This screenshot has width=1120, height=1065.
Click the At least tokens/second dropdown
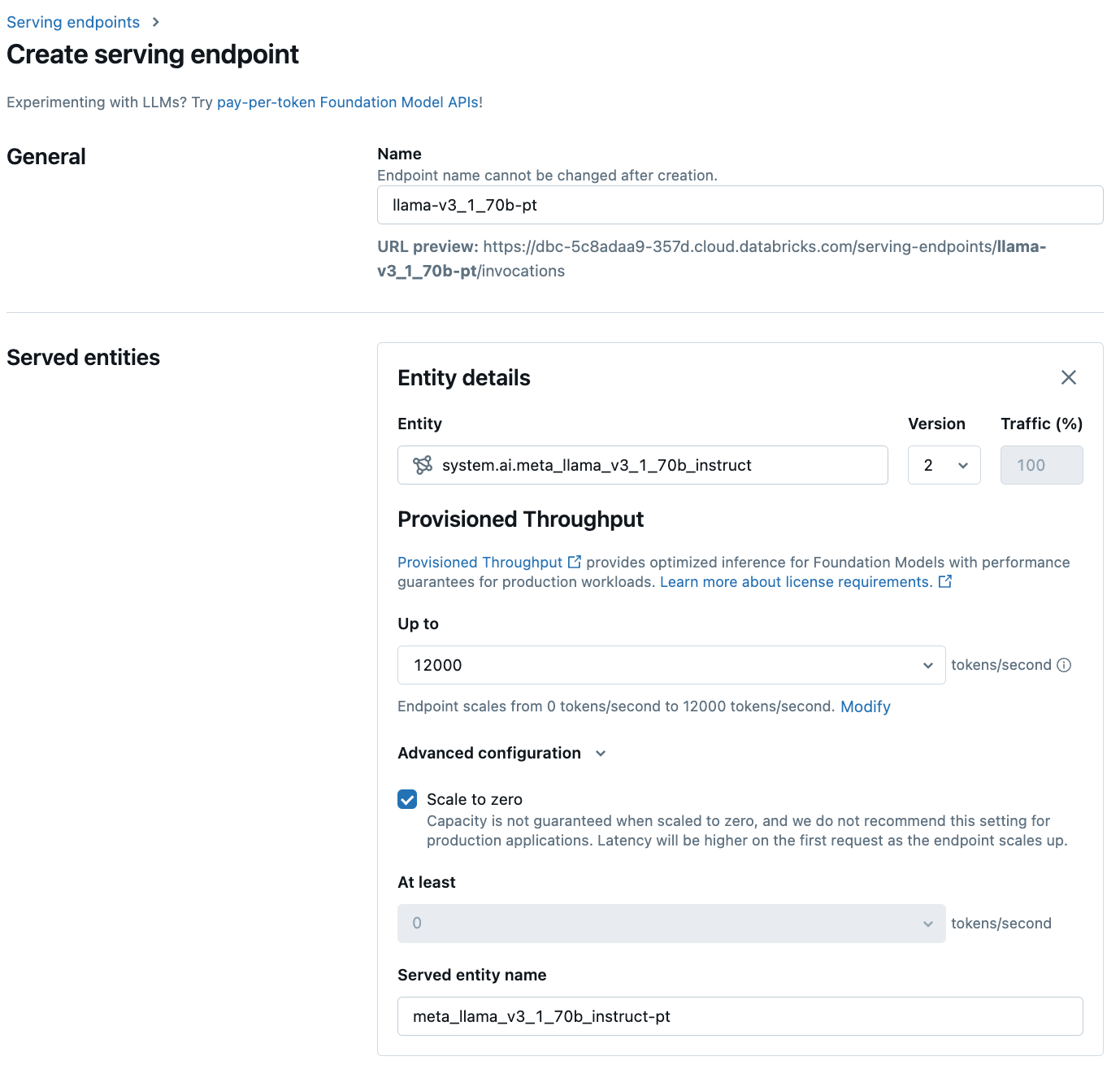click(671, 924)
